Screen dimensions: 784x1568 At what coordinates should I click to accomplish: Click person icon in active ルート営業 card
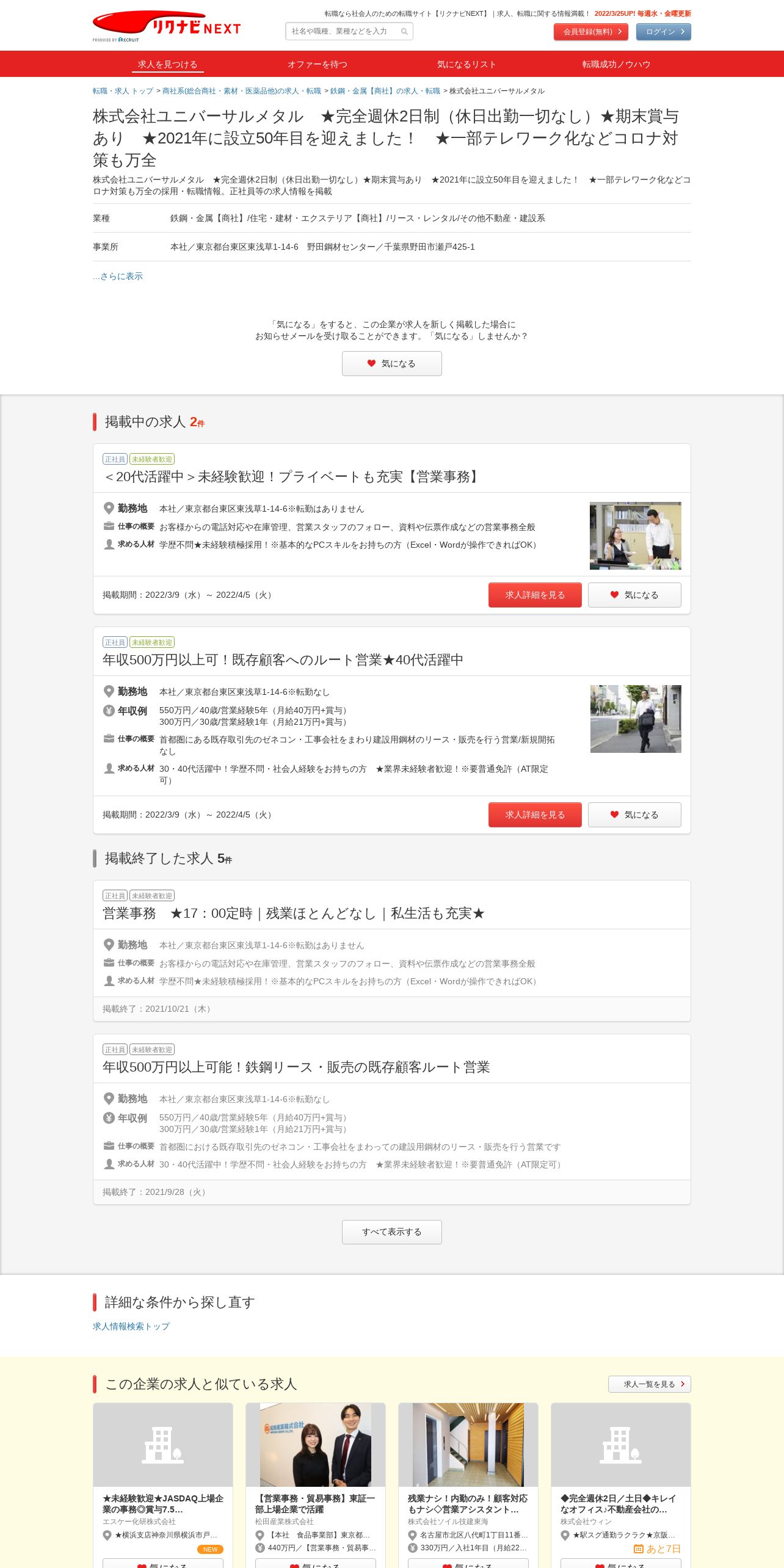pyautogui.click(x=109, y=768)
